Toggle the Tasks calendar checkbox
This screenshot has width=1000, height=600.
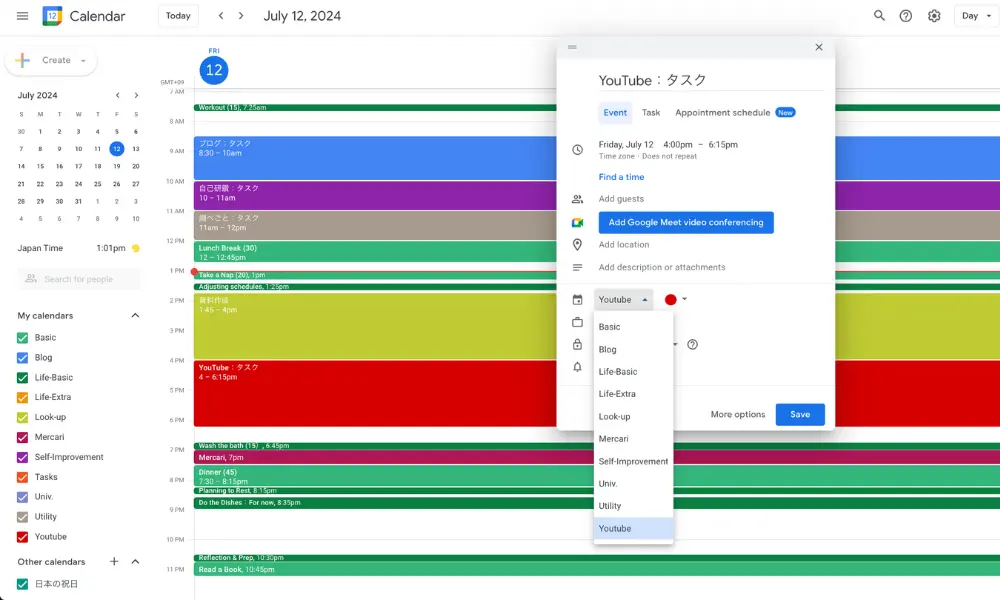click(22, 477)
